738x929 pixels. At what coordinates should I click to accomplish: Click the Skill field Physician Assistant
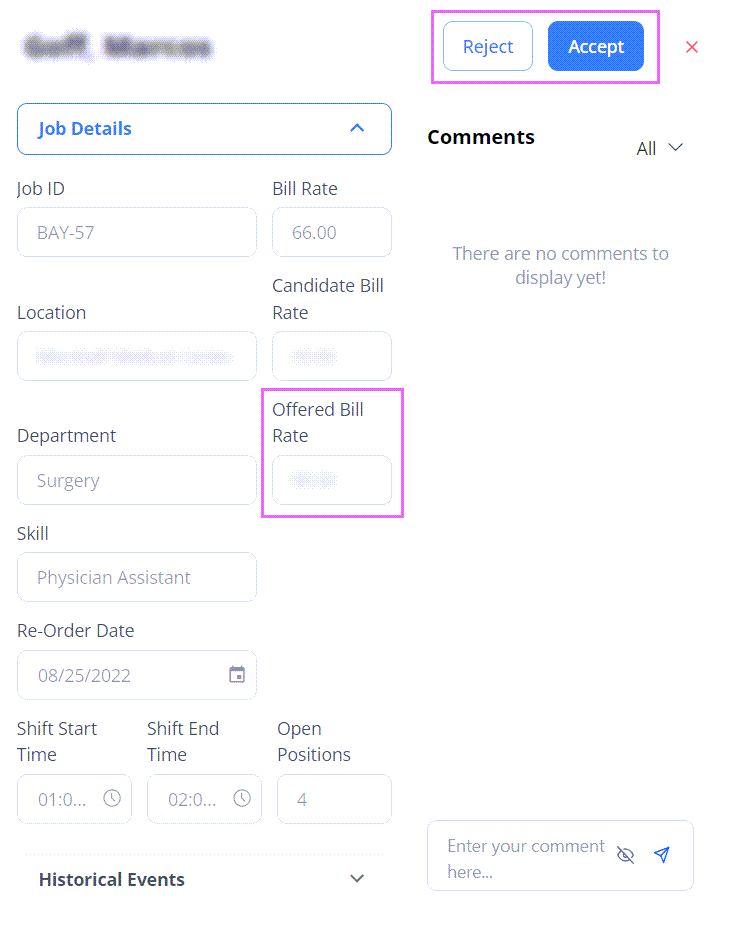(137, 577)
